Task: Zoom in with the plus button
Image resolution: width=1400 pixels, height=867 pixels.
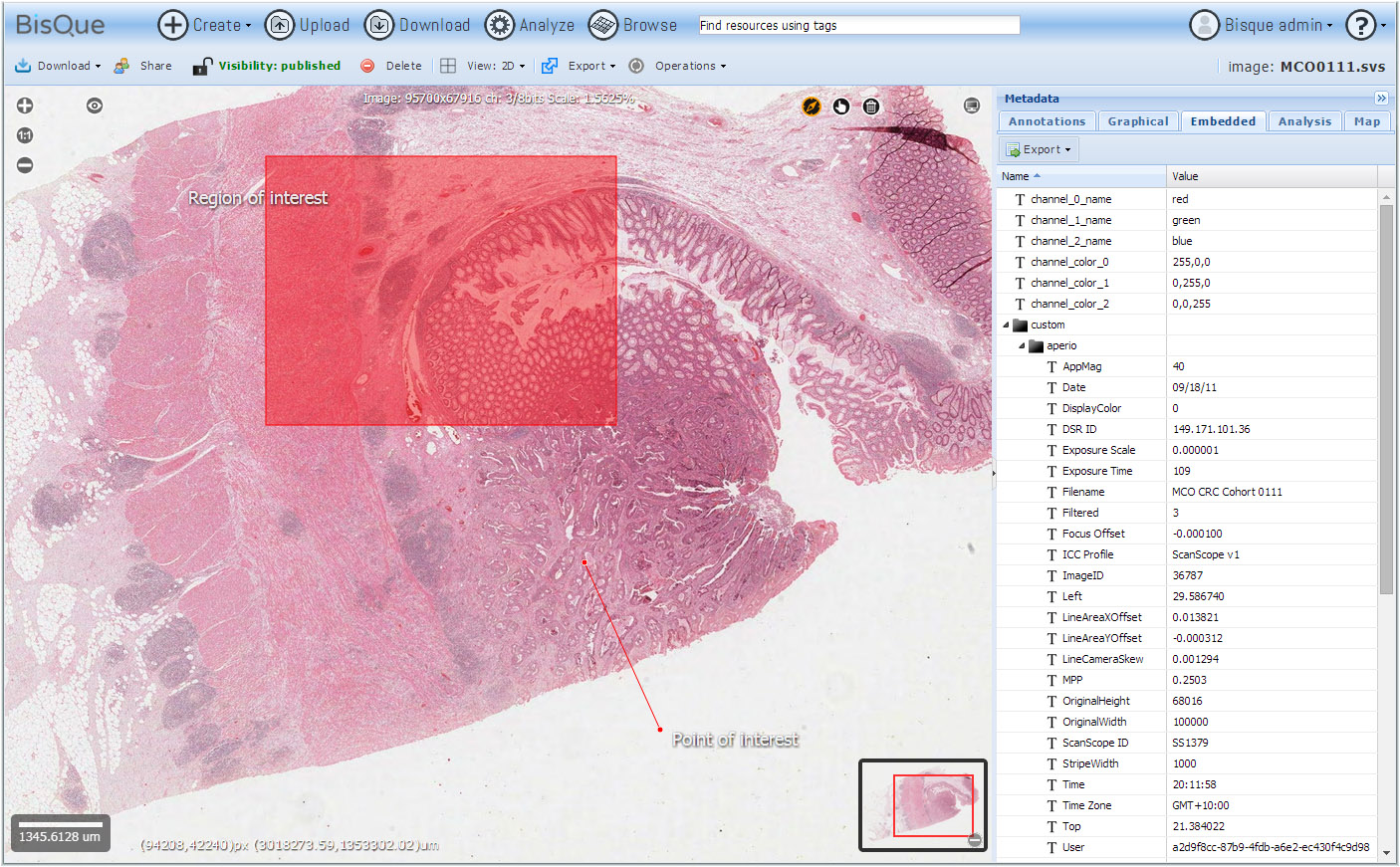Action: tap(25, 106)
